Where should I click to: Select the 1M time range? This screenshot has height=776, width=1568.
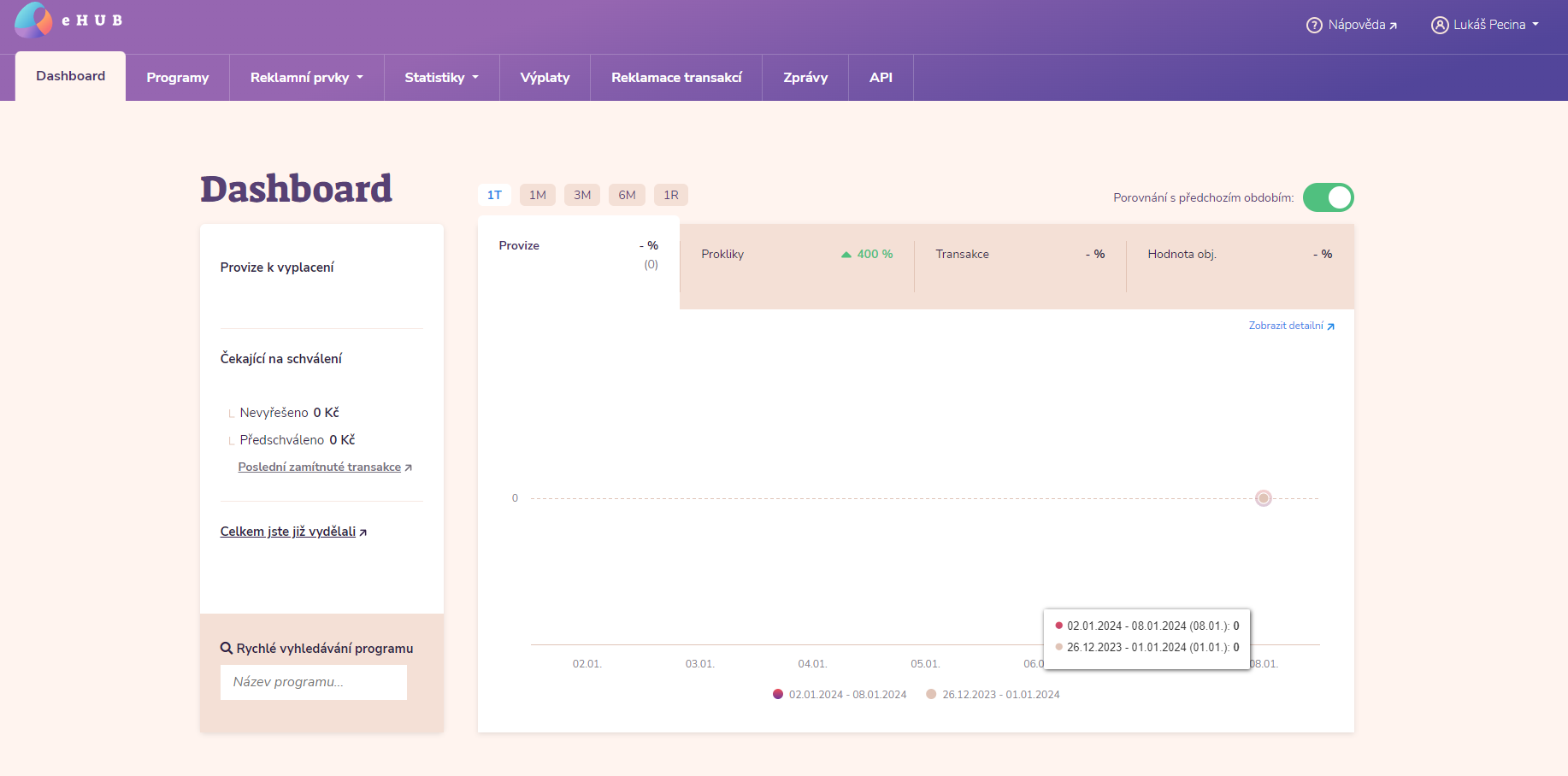[x=537, y=196]
